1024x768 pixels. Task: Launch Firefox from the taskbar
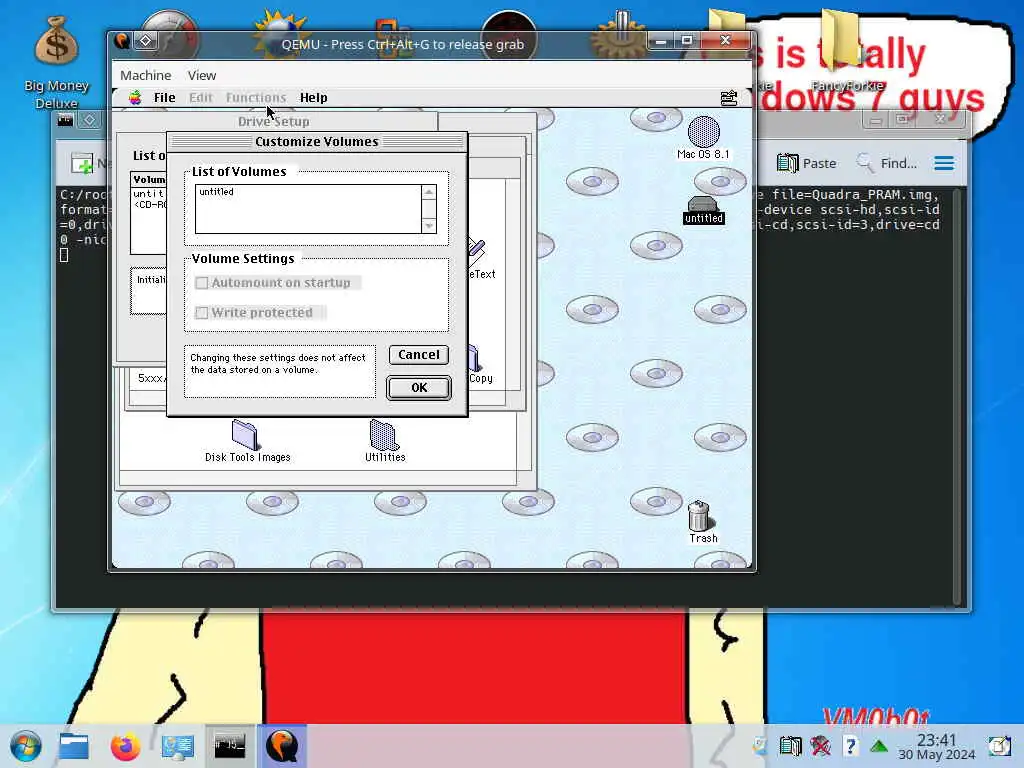point(125,746)
